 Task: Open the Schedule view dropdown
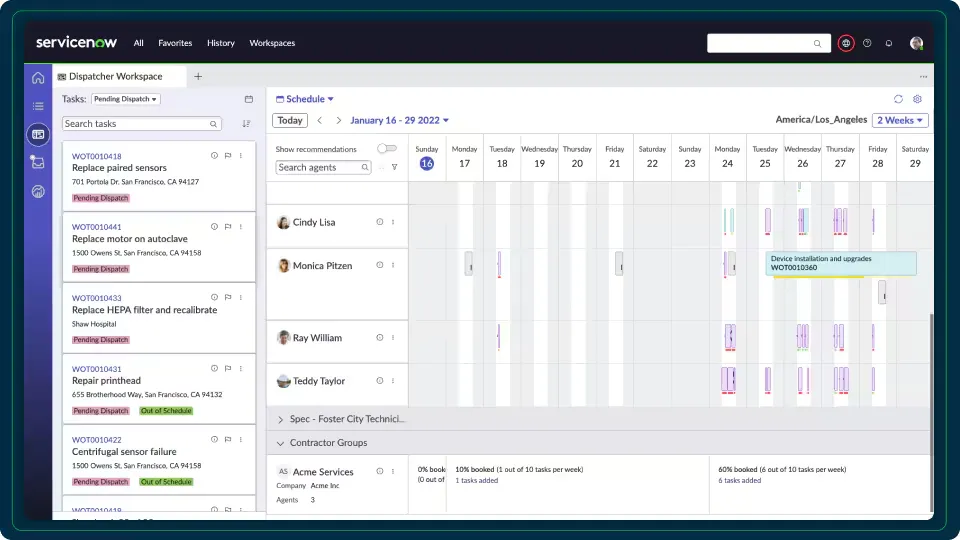coord(305,99)
